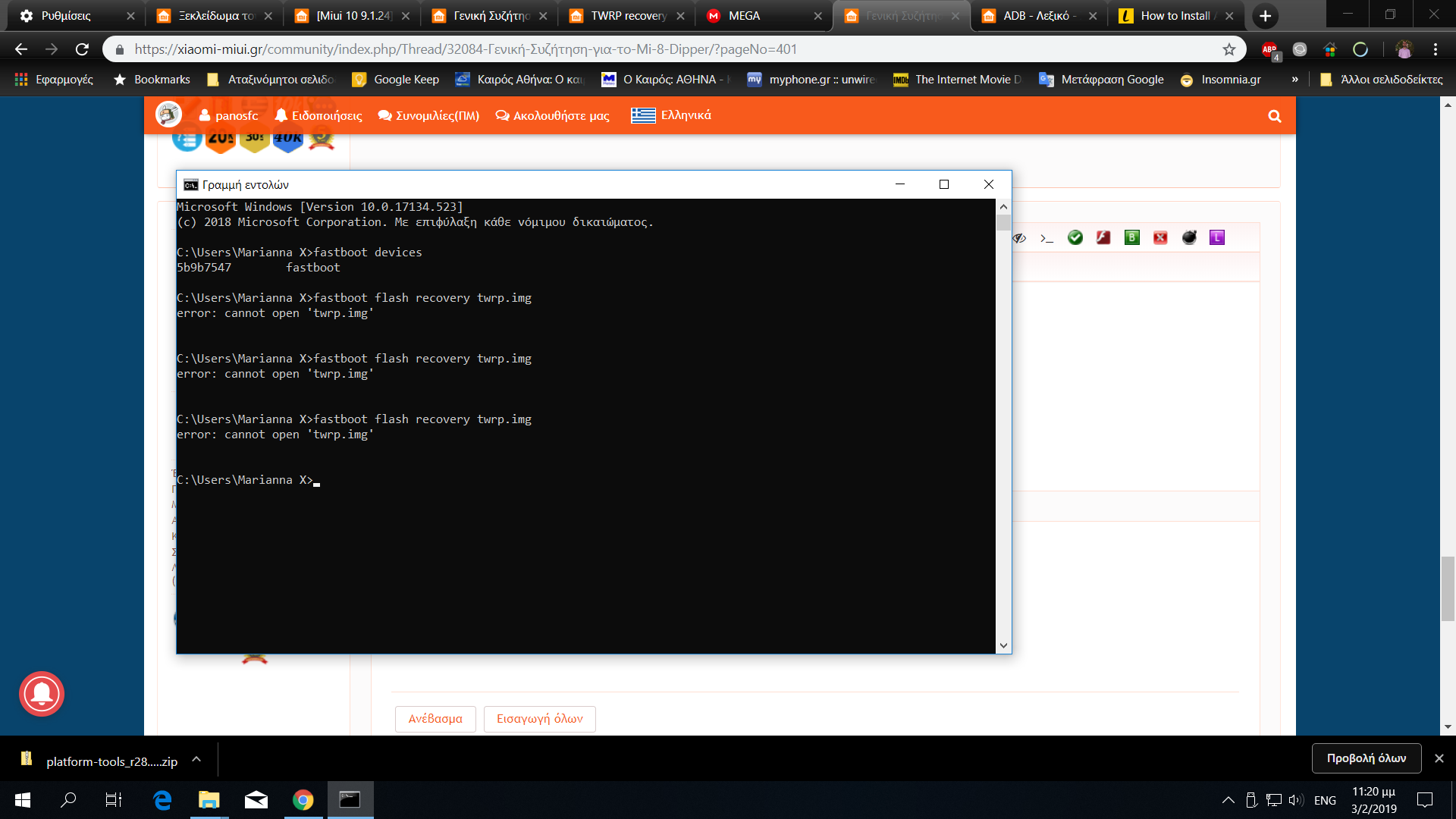Screen dimensions: 1456x819
Task: Click the bomb icon in editor toolbar
Action: [1189, 238]
